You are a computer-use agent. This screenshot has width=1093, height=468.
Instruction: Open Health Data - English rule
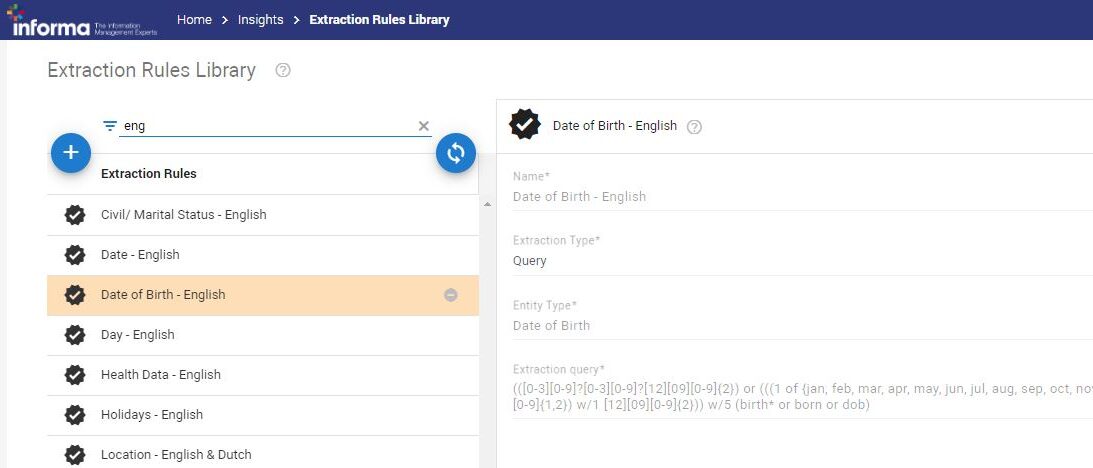pyautogui.click(x=160, y=375)
